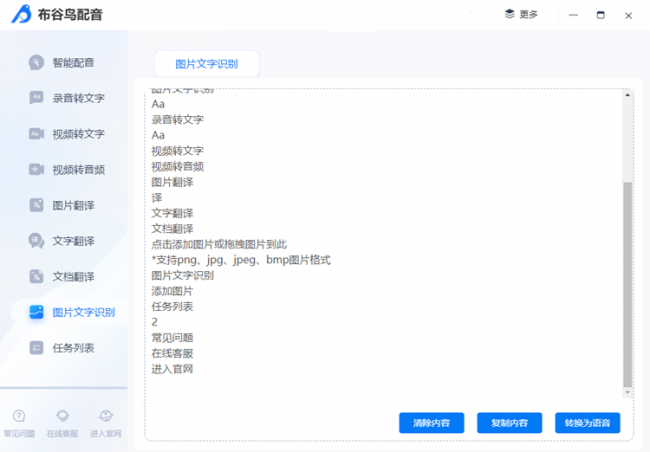Click the recognized line 进入官网 in results
This screenshot has height=452, width=650.
click(172, 369)
